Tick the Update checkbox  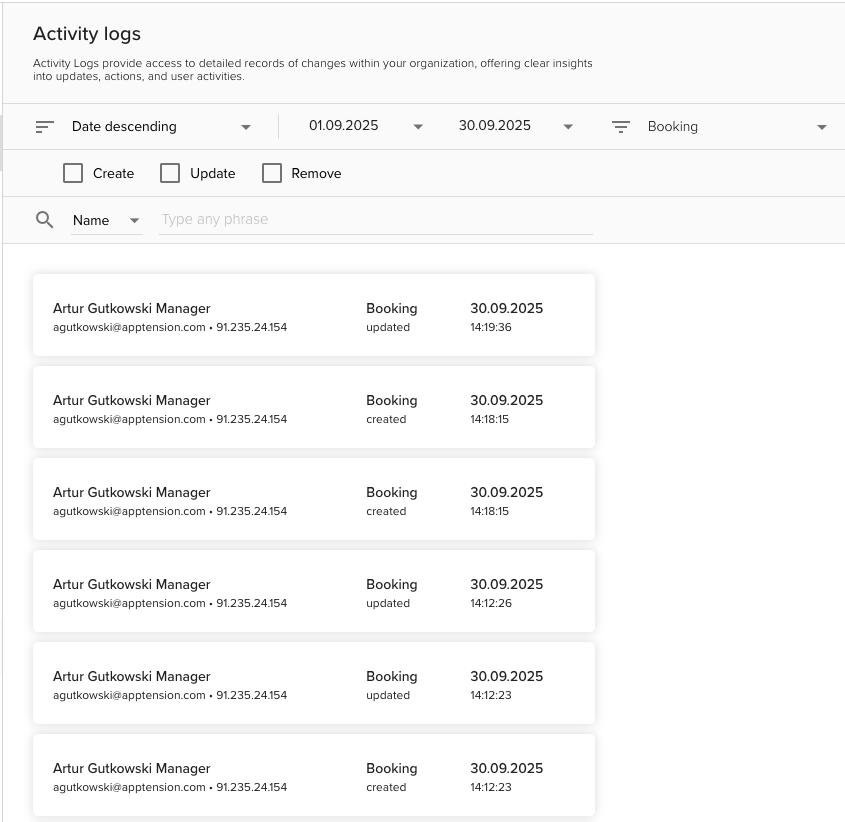(x=170, y=173)
